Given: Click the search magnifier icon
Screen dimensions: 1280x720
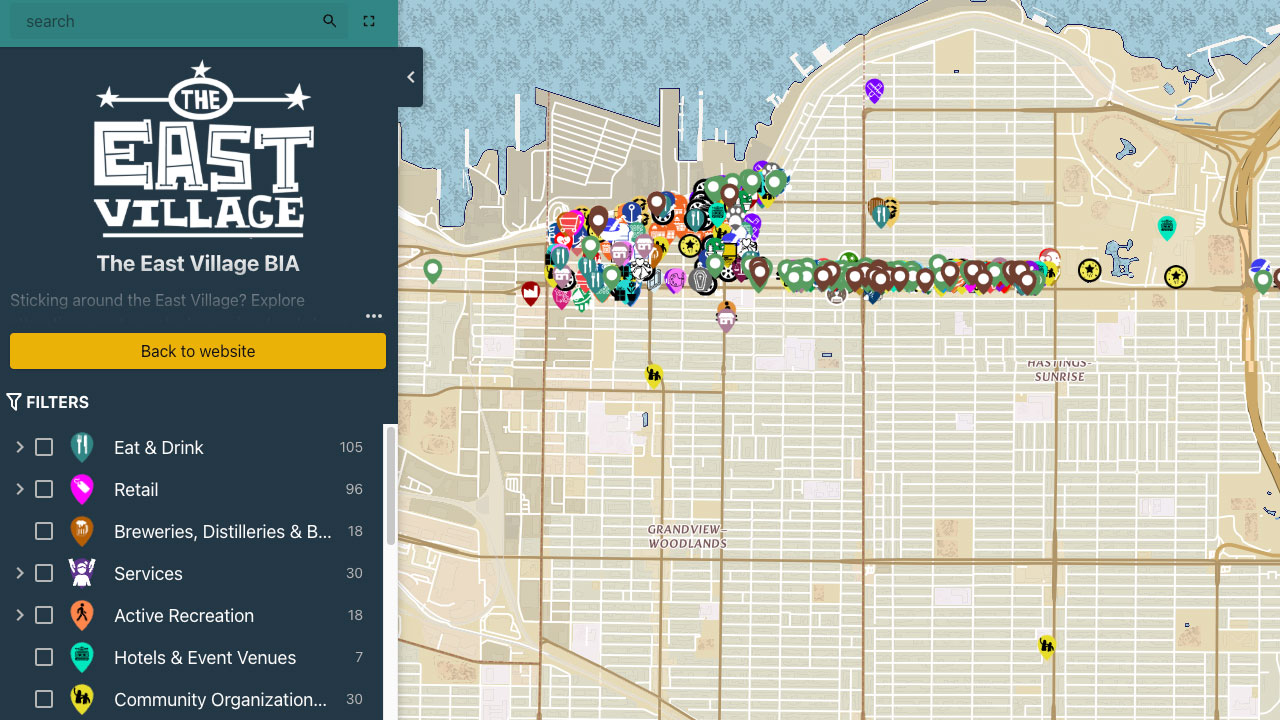Looking at the screenshot, I should [330, 21].
